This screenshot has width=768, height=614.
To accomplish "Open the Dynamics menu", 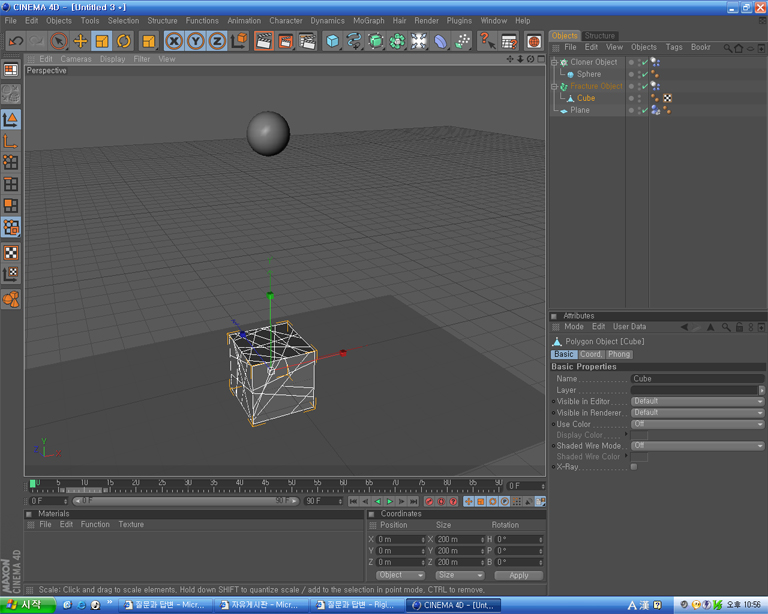I will click(x=327, y=21).
